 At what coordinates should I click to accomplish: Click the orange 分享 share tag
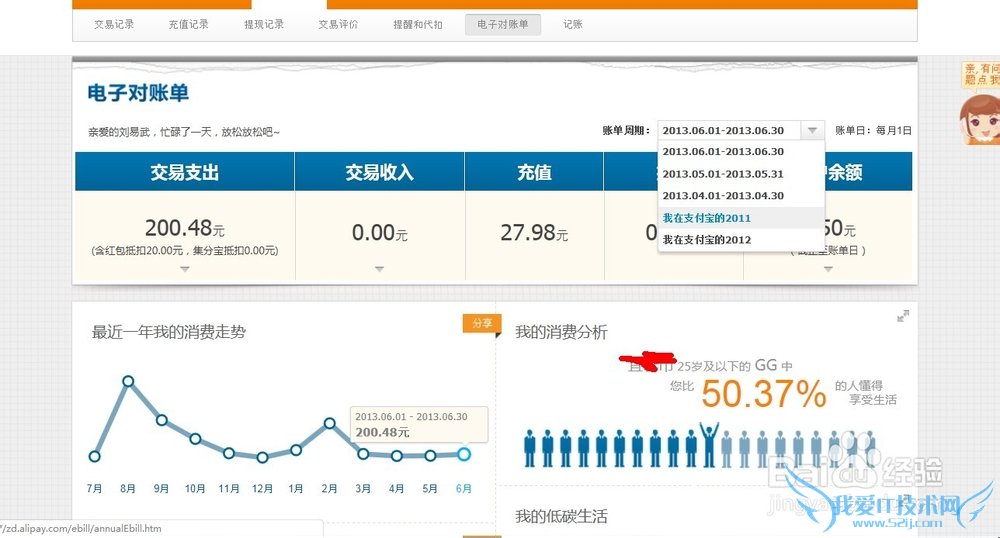[480, 323]
